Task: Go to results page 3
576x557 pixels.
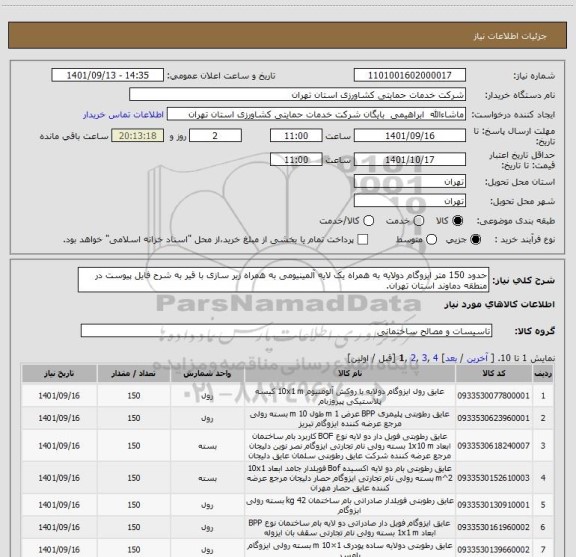Action: (424, 358)
